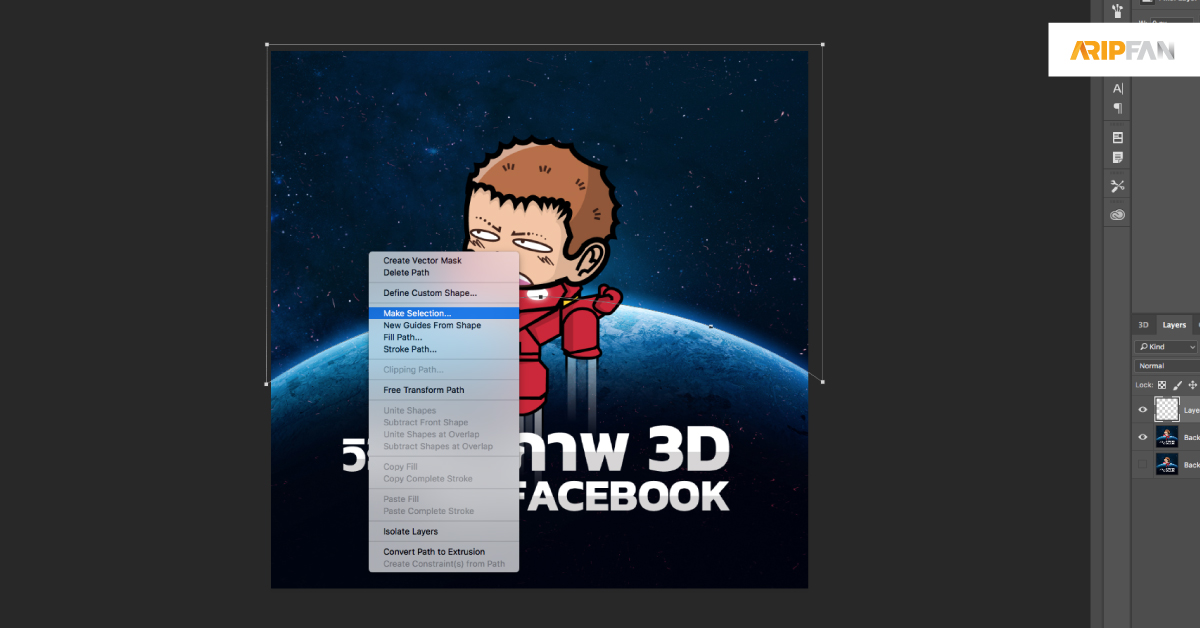The image size is (1200, 628).
Task: Choose Isolate Layers
Action: 410,532
